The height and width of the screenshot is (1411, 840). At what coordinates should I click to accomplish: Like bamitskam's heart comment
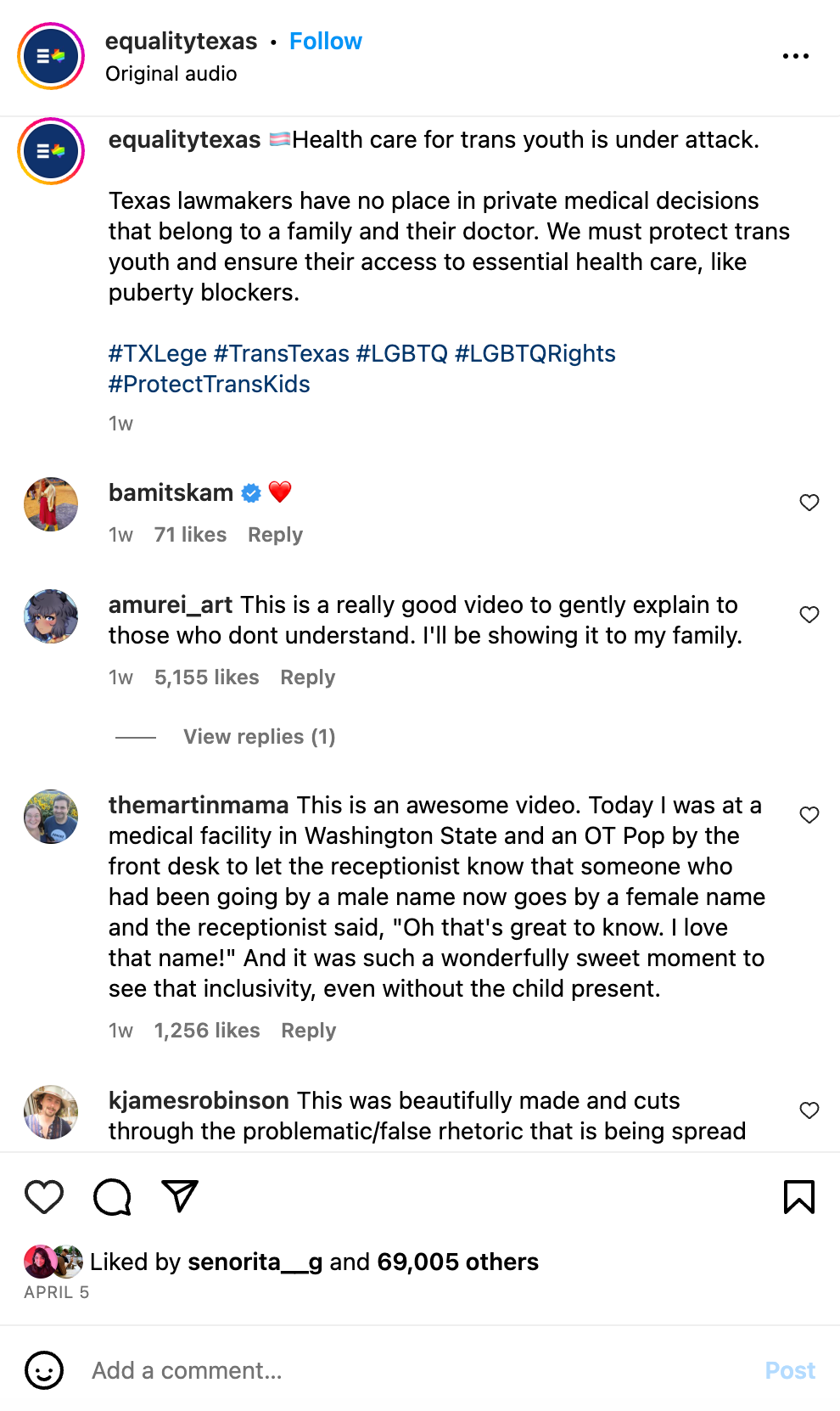809,503
